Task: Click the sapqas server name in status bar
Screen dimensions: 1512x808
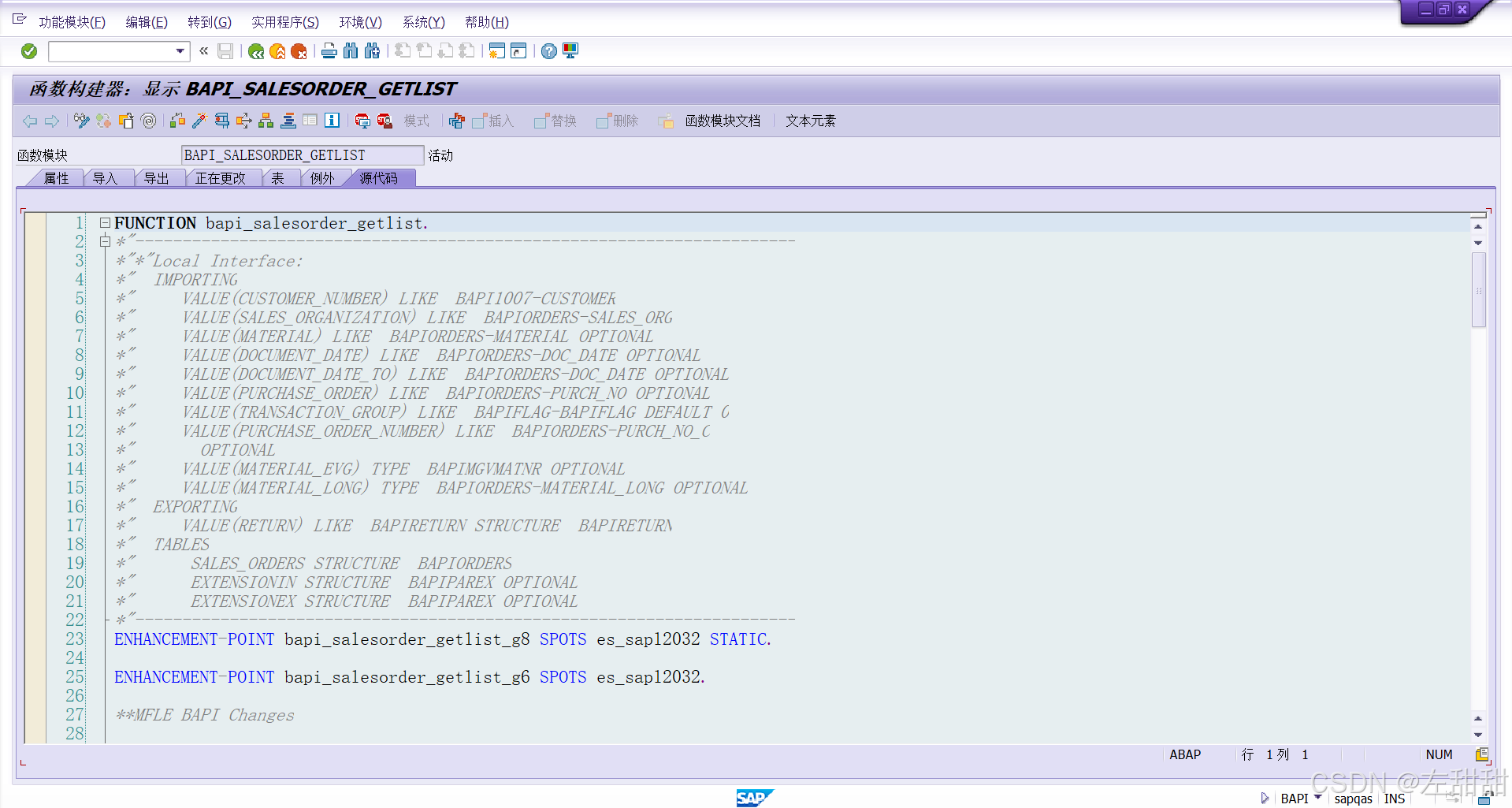Action: 1353,799
